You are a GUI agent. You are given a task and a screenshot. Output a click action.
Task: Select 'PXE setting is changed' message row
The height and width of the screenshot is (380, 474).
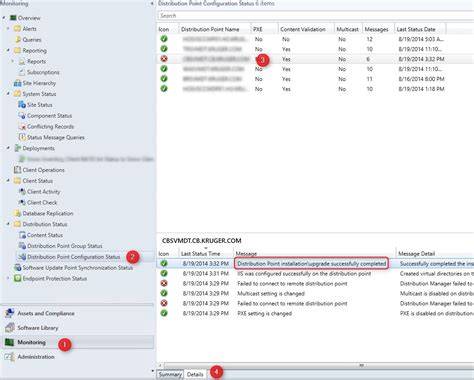315,314
